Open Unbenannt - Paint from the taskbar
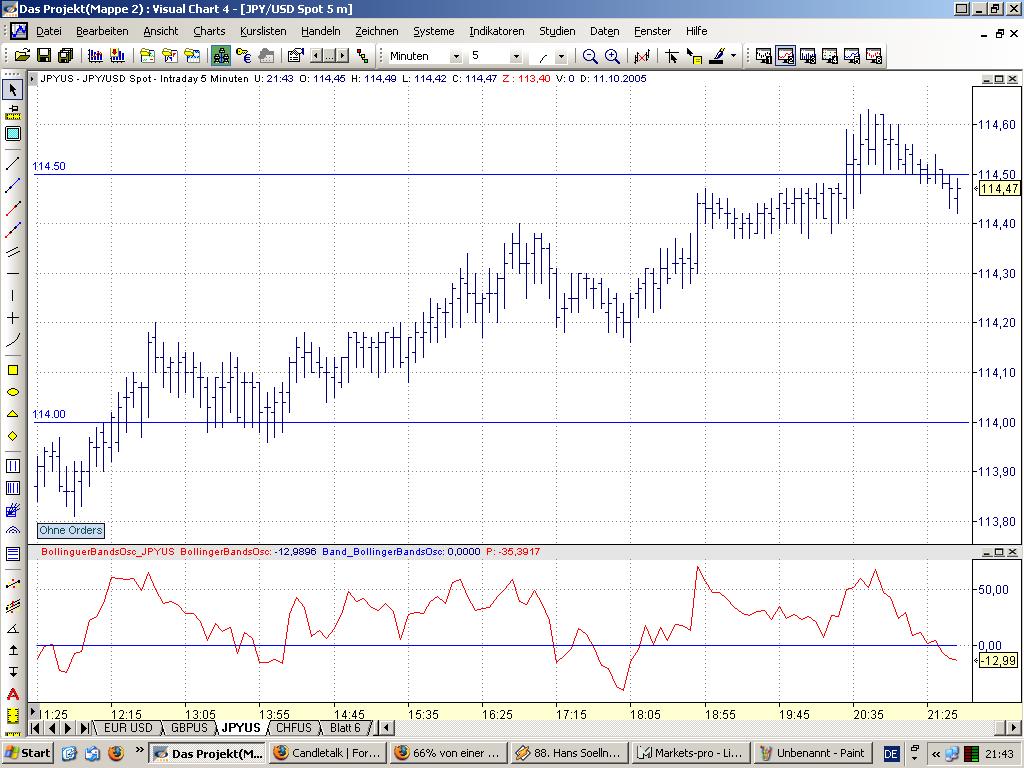 pyautogui.click(x=810, y=753)
